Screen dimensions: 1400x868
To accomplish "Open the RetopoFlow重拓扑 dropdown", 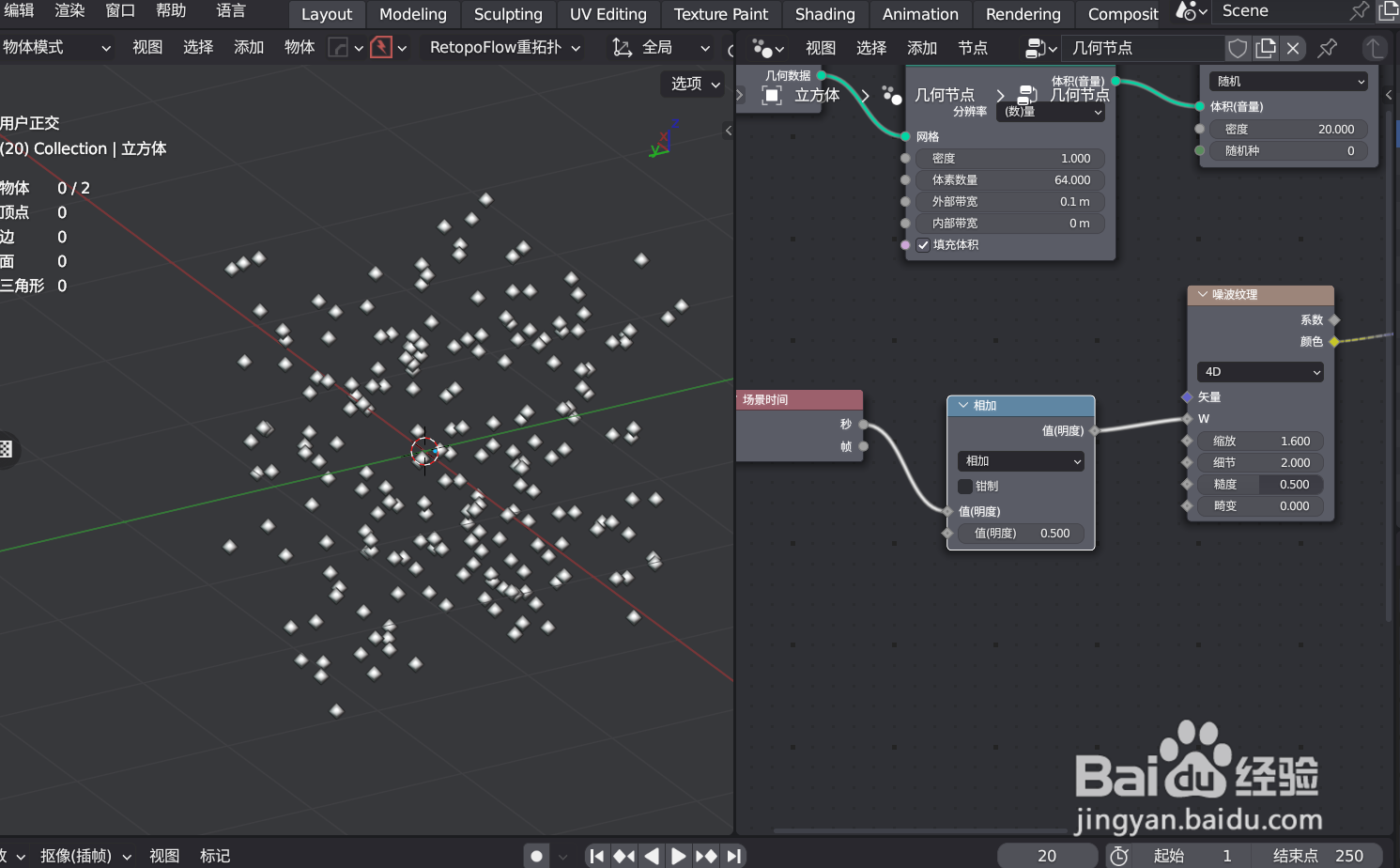I will [505, 47].
